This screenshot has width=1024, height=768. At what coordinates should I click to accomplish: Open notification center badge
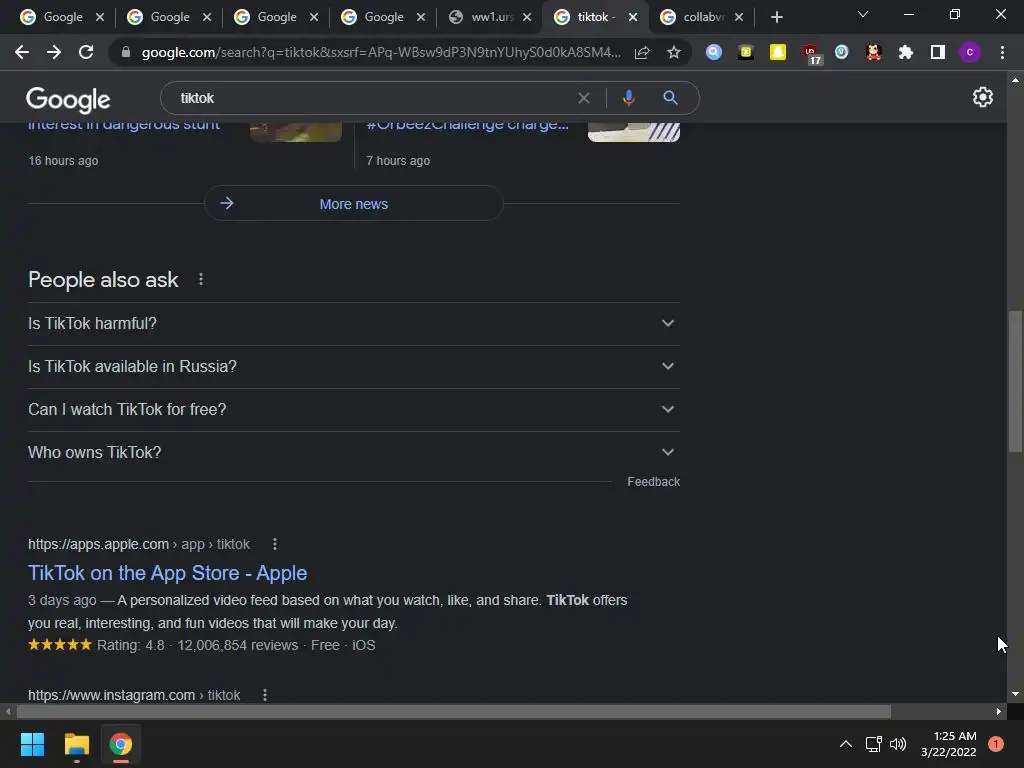[996, 744]
